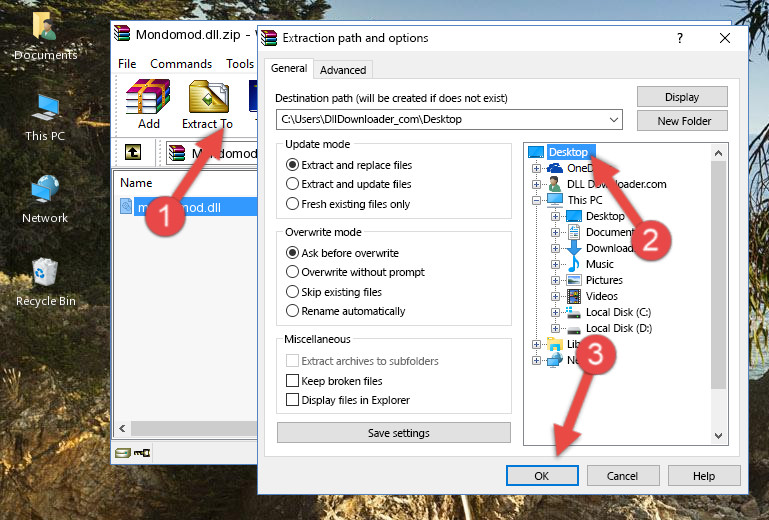The image size is (769, 520).
Task: Expand the Libraries tree node
Action: point(536,344)
